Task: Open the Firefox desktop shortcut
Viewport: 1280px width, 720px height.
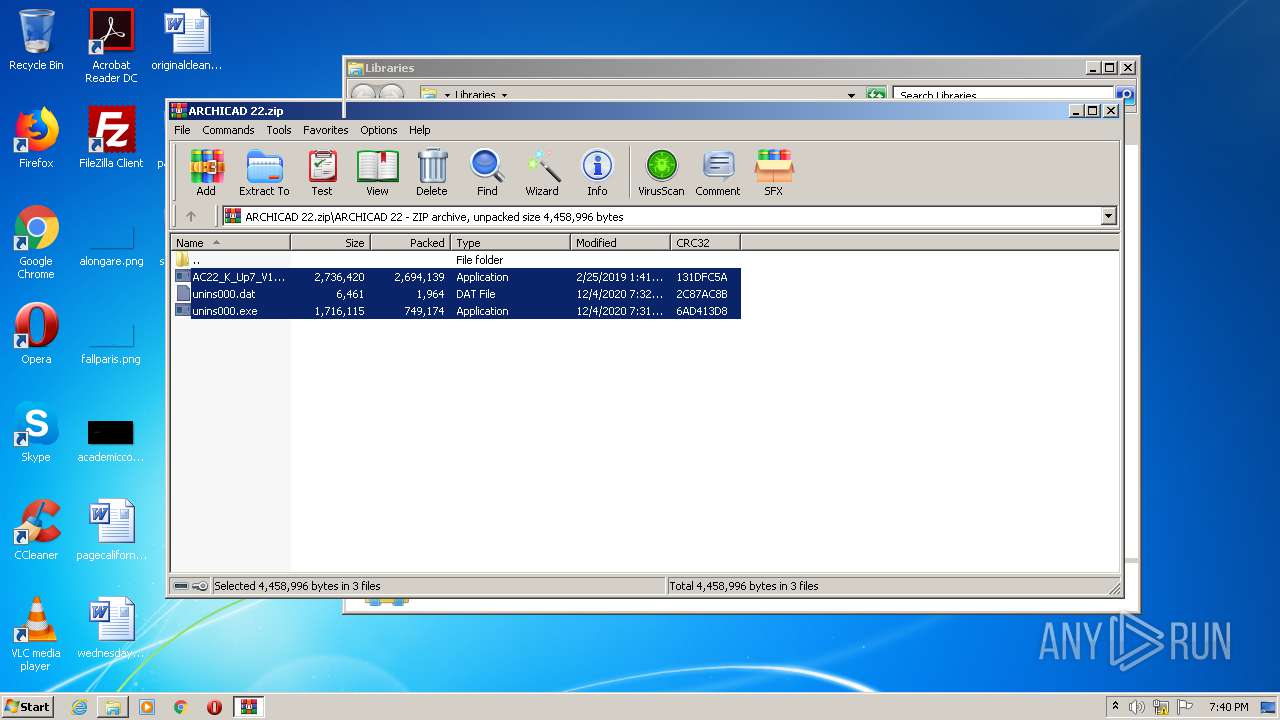Action: 36,137
